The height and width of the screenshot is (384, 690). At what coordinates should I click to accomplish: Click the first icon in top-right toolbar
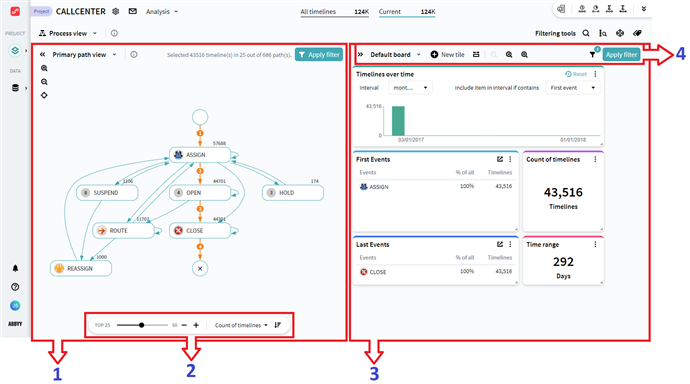point(562,9)
